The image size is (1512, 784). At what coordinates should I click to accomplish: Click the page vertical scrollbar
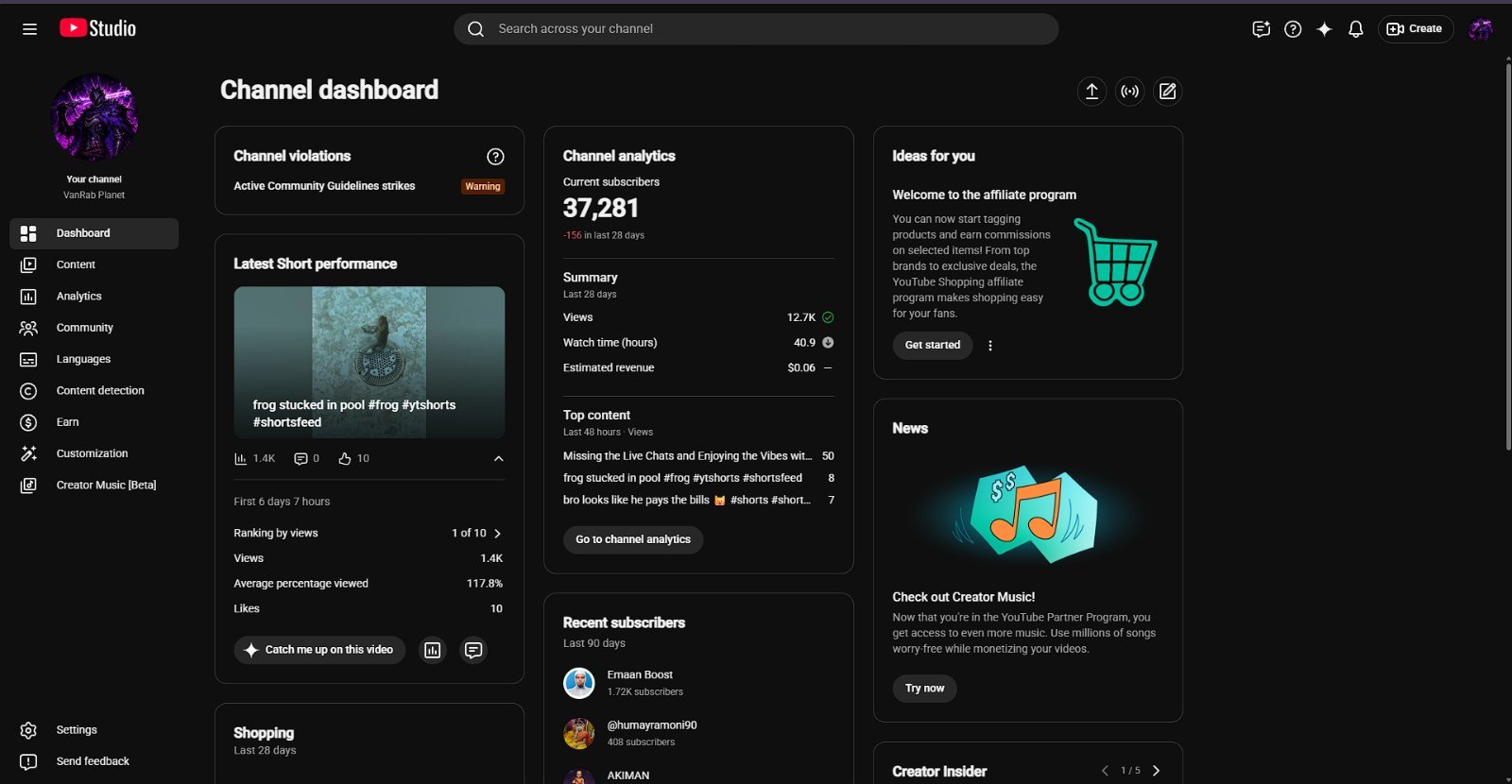pos(1508,255)
